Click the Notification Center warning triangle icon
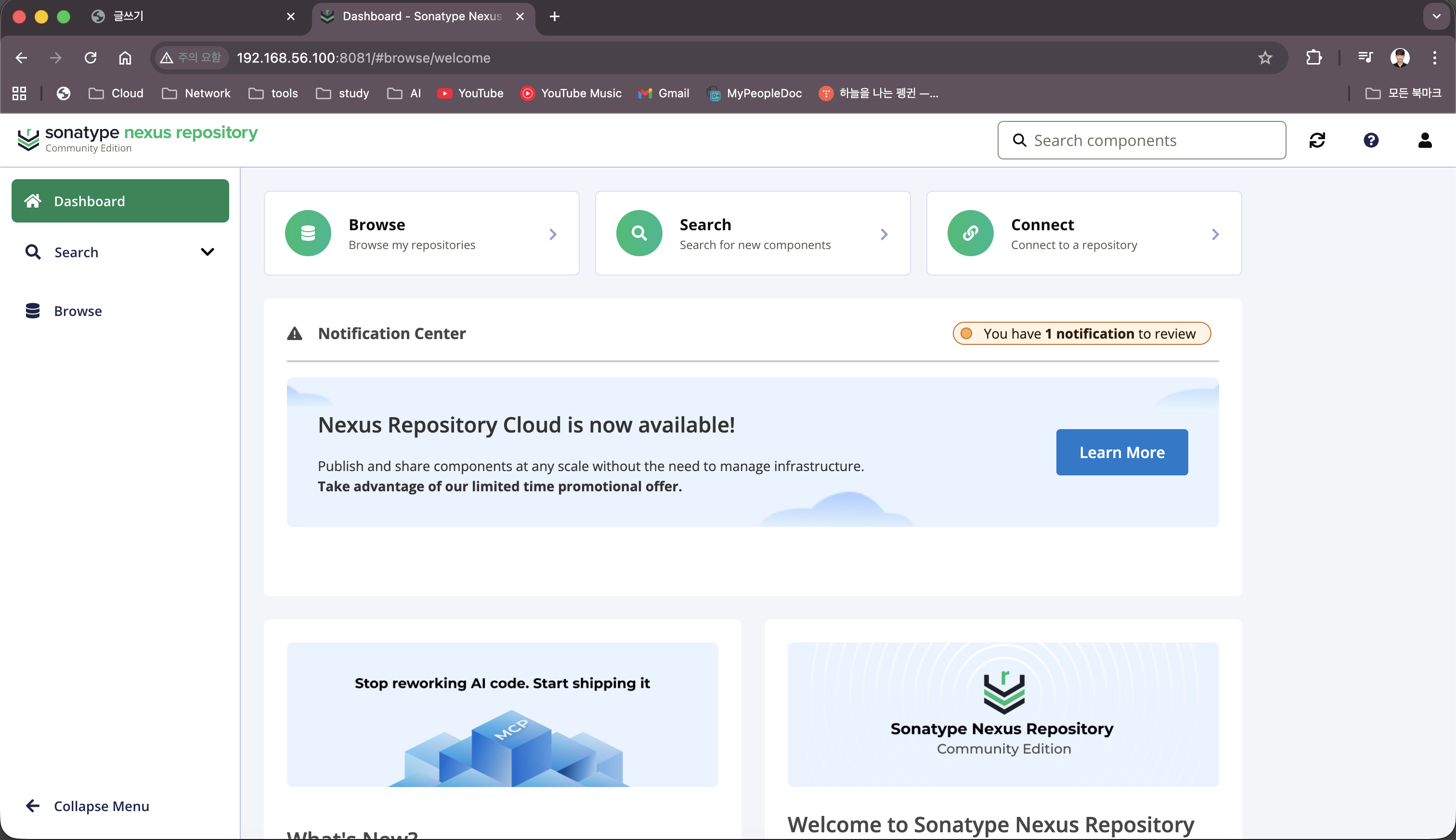 coord(295,333)
